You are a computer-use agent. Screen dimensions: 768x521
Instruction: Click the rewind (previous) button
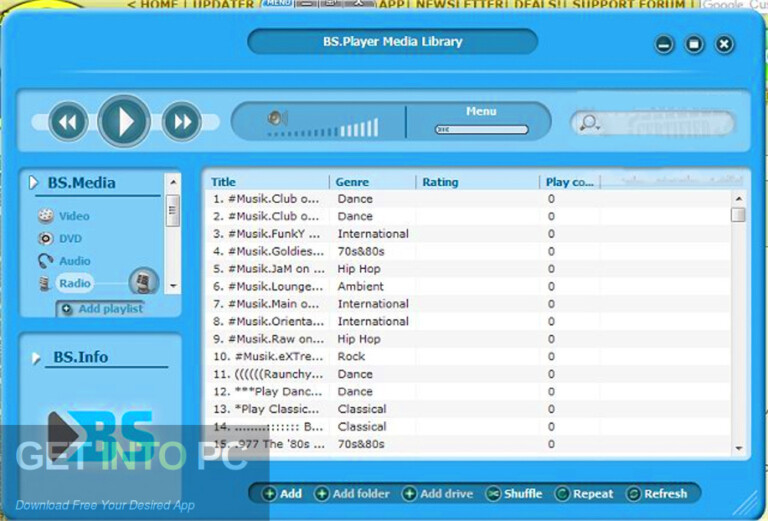[x=68, y=121]
